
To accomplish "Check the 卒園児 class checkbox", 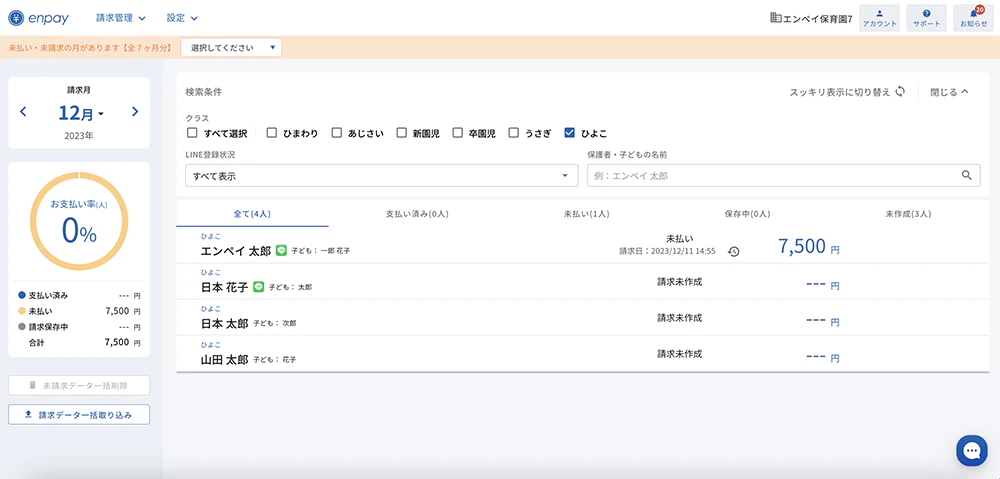I will pos(457,133).
